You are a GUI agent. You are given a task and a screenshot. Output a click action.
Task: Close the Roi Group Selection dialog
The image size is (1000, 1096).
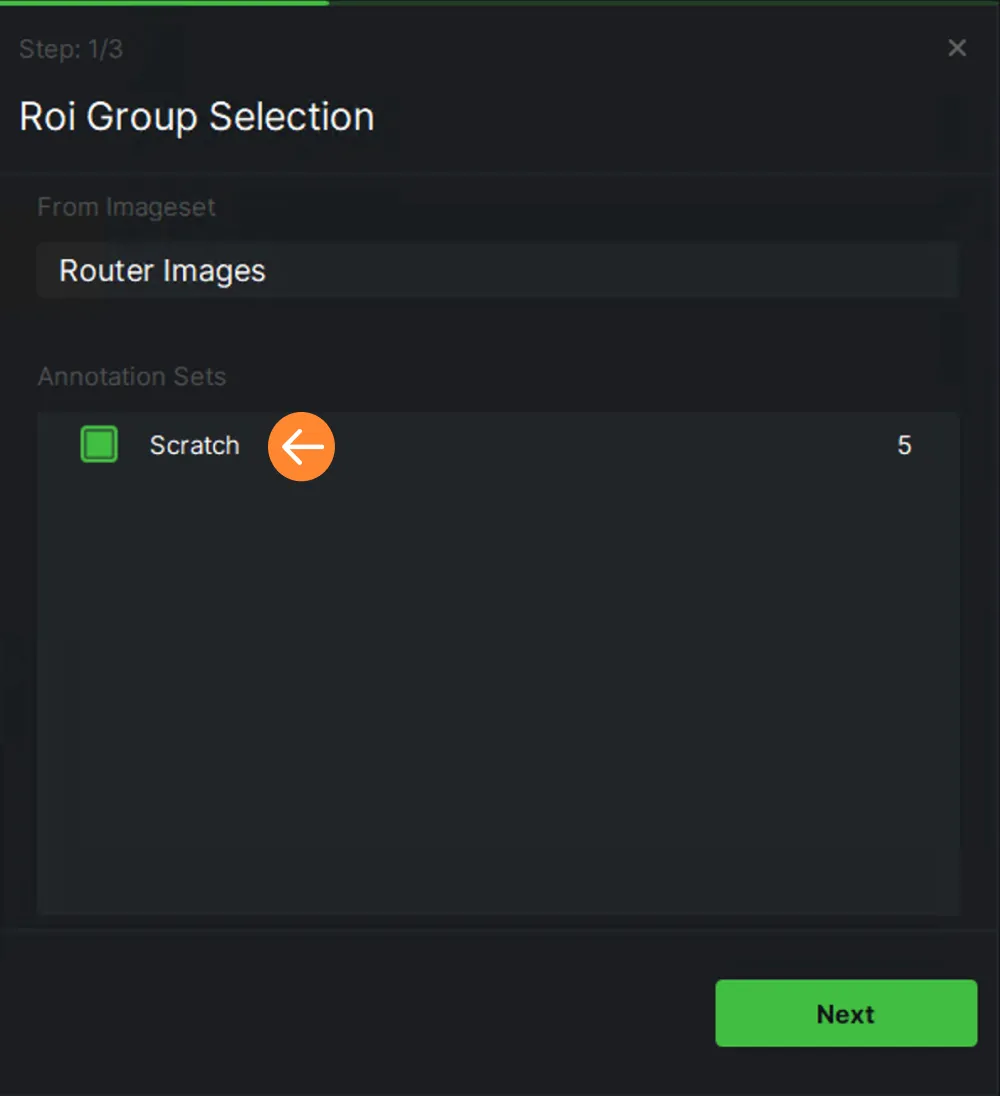coord(957,48)
